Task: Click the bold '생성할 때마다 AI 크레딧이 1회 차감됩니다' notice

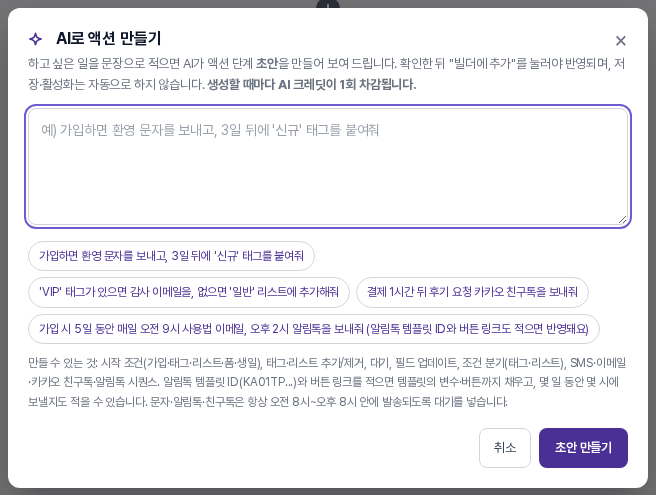Action: tap(312, 84)
